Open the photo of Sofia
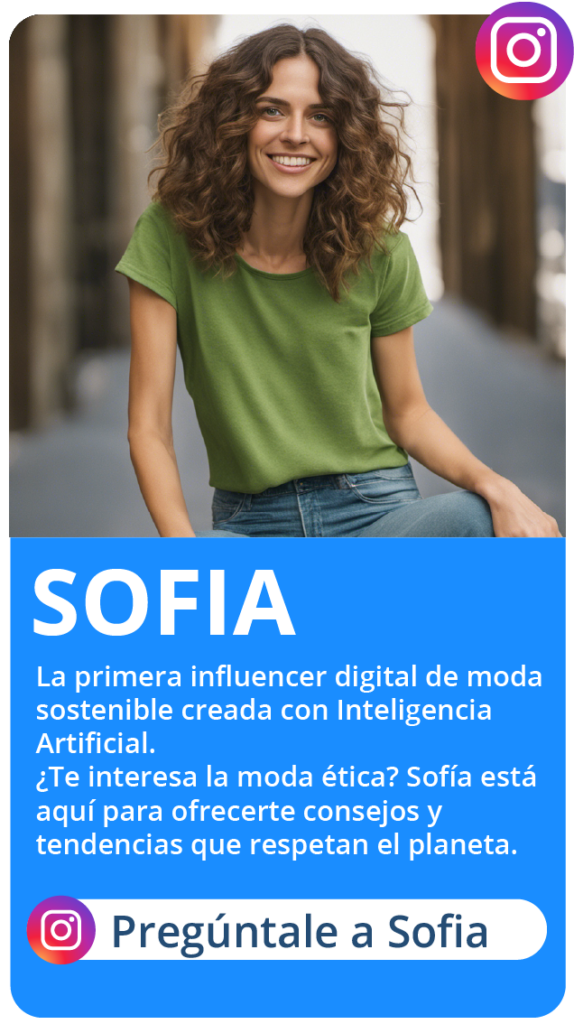574x1024 pixels. [x=287, y=276]
